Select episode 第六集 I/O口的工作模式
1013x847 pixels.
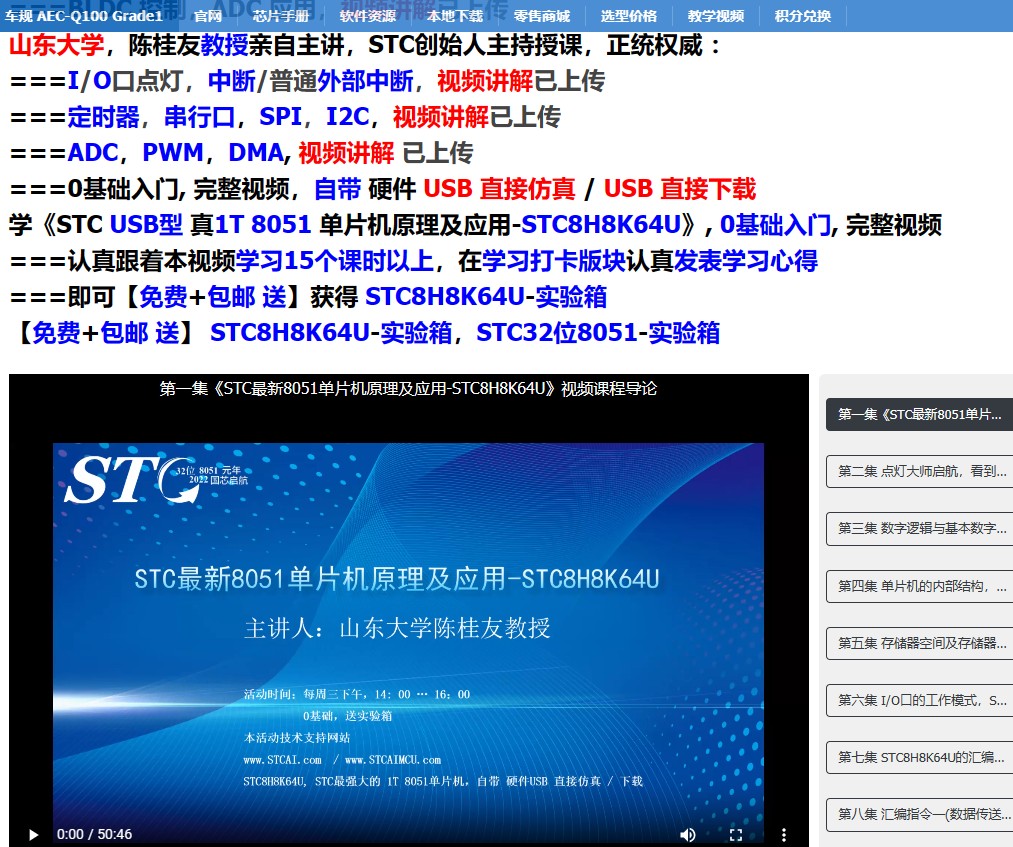(x=920, y=700)
